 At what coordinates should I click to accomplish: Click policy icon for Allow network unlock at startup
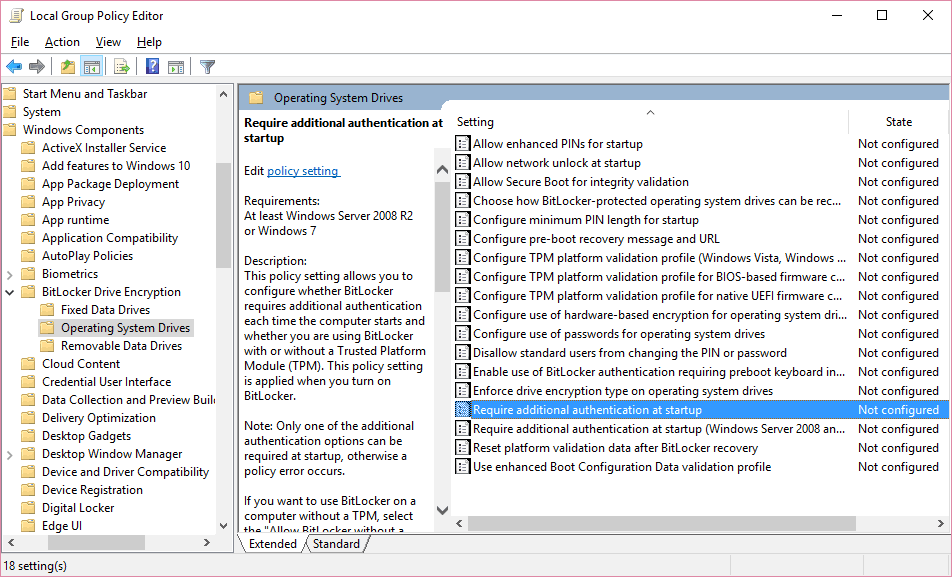(x=463, y=162)
